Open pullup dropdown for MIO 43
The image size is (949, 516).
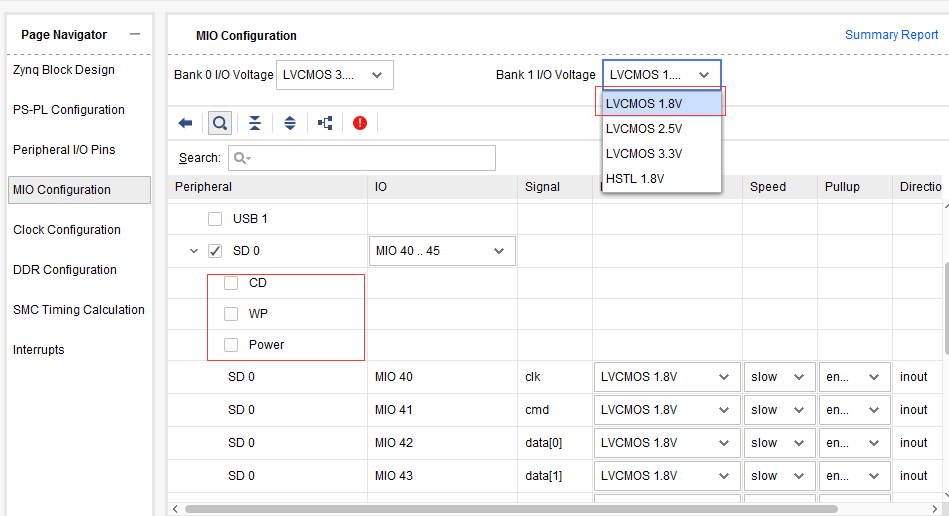855,476
